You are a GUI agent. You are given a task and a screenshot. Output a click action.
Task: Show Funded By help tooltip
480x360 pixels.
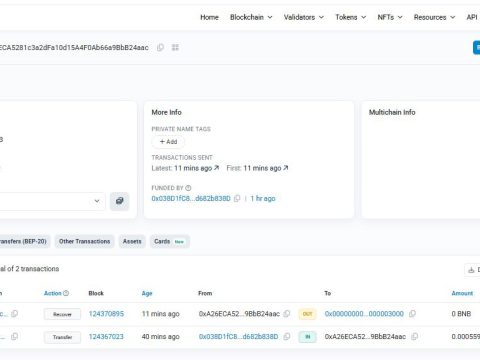click(x=188, y=188)
